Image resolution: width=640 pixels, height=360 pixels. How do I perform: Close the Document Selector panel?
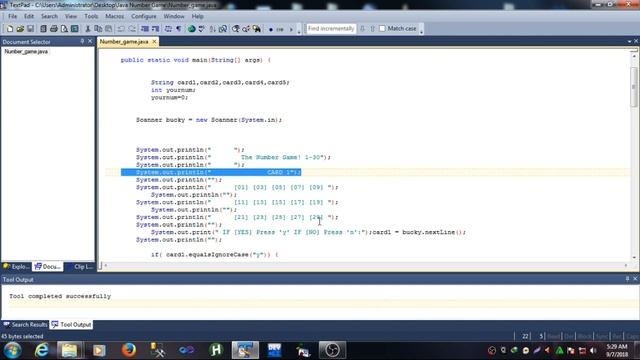pos(90,41)
